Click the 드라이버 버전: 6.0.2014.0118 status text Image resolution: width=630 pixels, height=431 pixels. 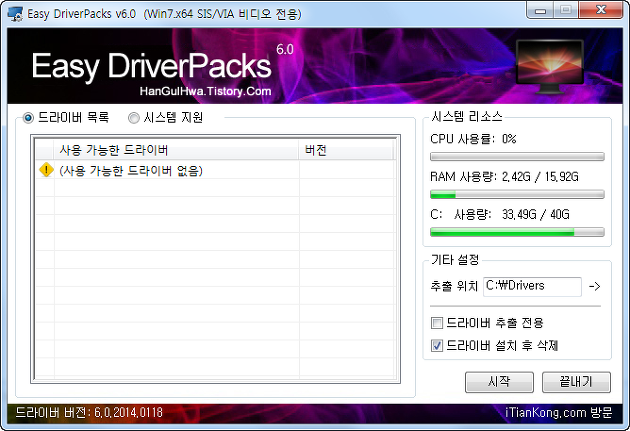[89, 413]
